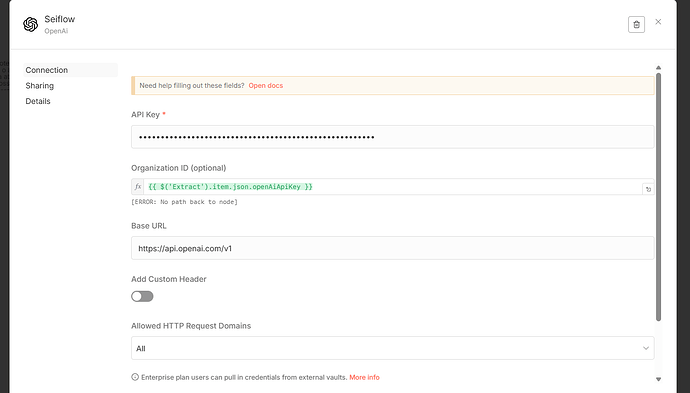This screenshot has width=690, height=393.
Task: Click into the API Key field
Action: click(x=393, y=137)
